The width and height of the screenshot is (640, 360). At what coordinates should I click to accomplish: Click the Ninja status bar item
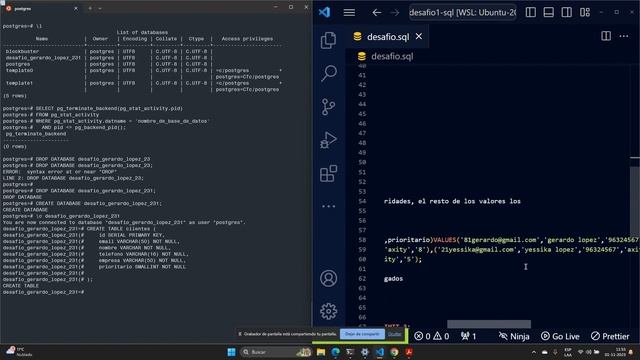tap(514, 336)
